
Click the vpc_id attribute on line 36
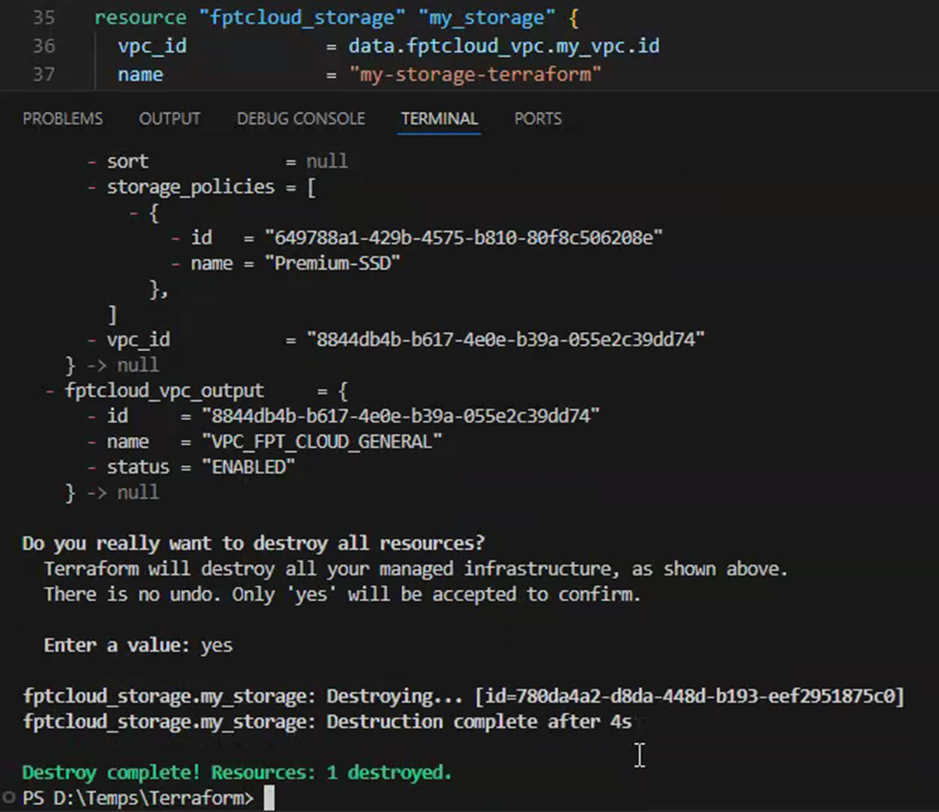coord(151,46)
